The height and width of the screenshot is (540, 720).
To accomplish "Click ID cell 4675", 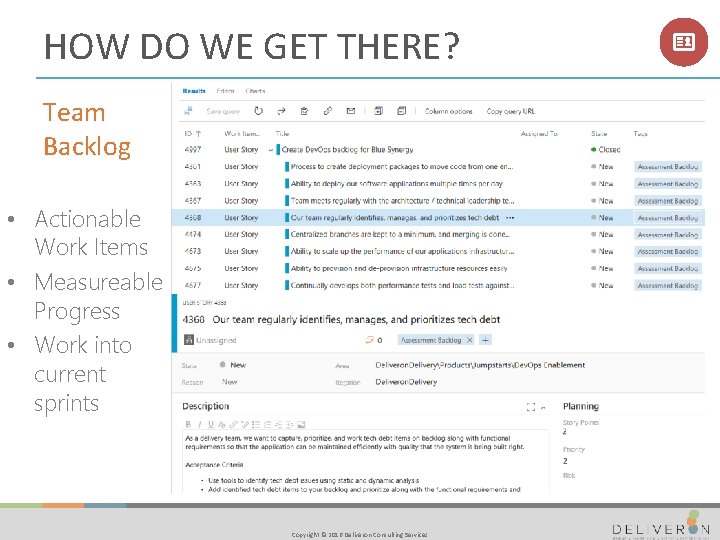I will (x=192, y=268).
